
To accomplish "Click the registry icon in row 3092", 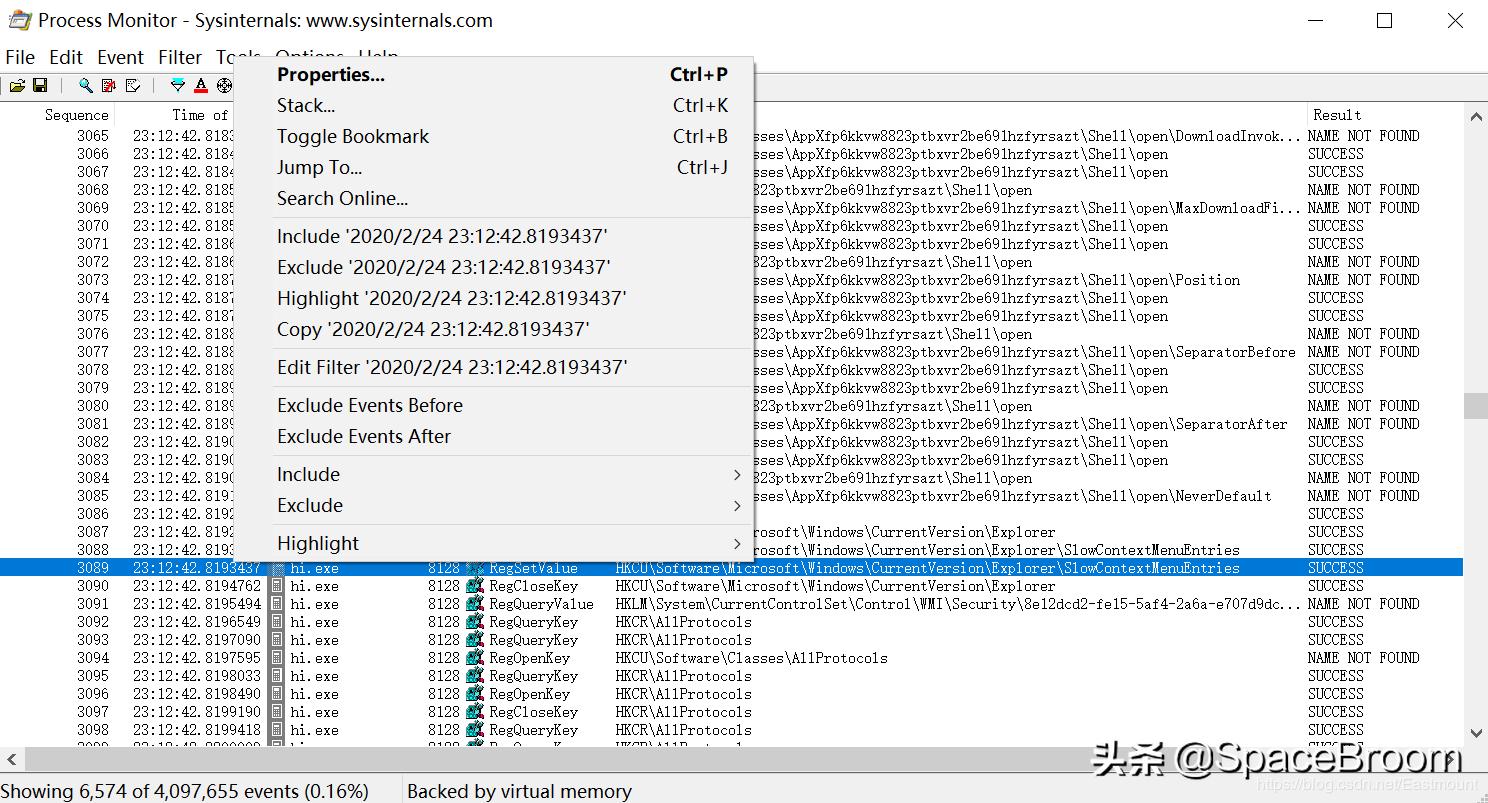I will pos(475,622).
